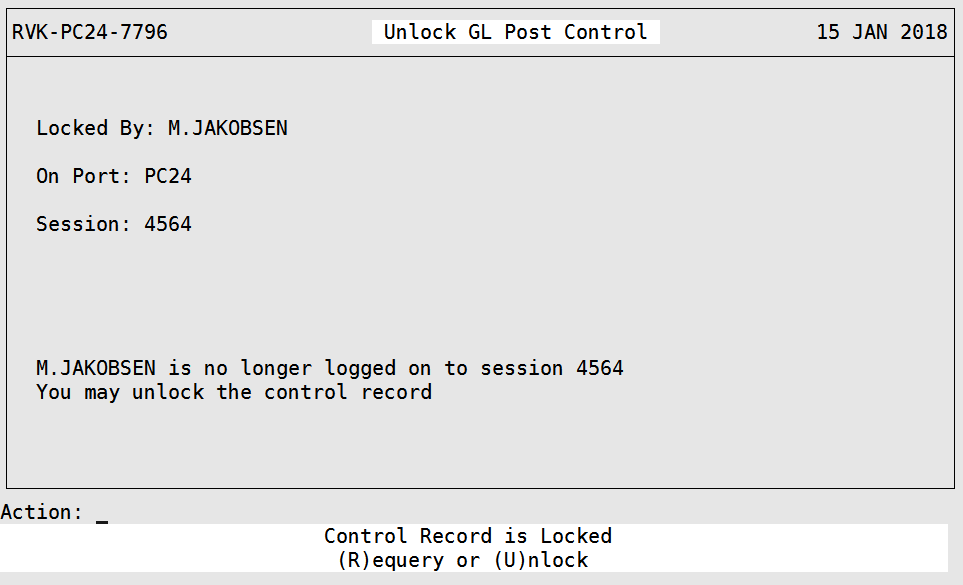
Task: Click the 15 JAN 2018 date
Action: point(881,32)
